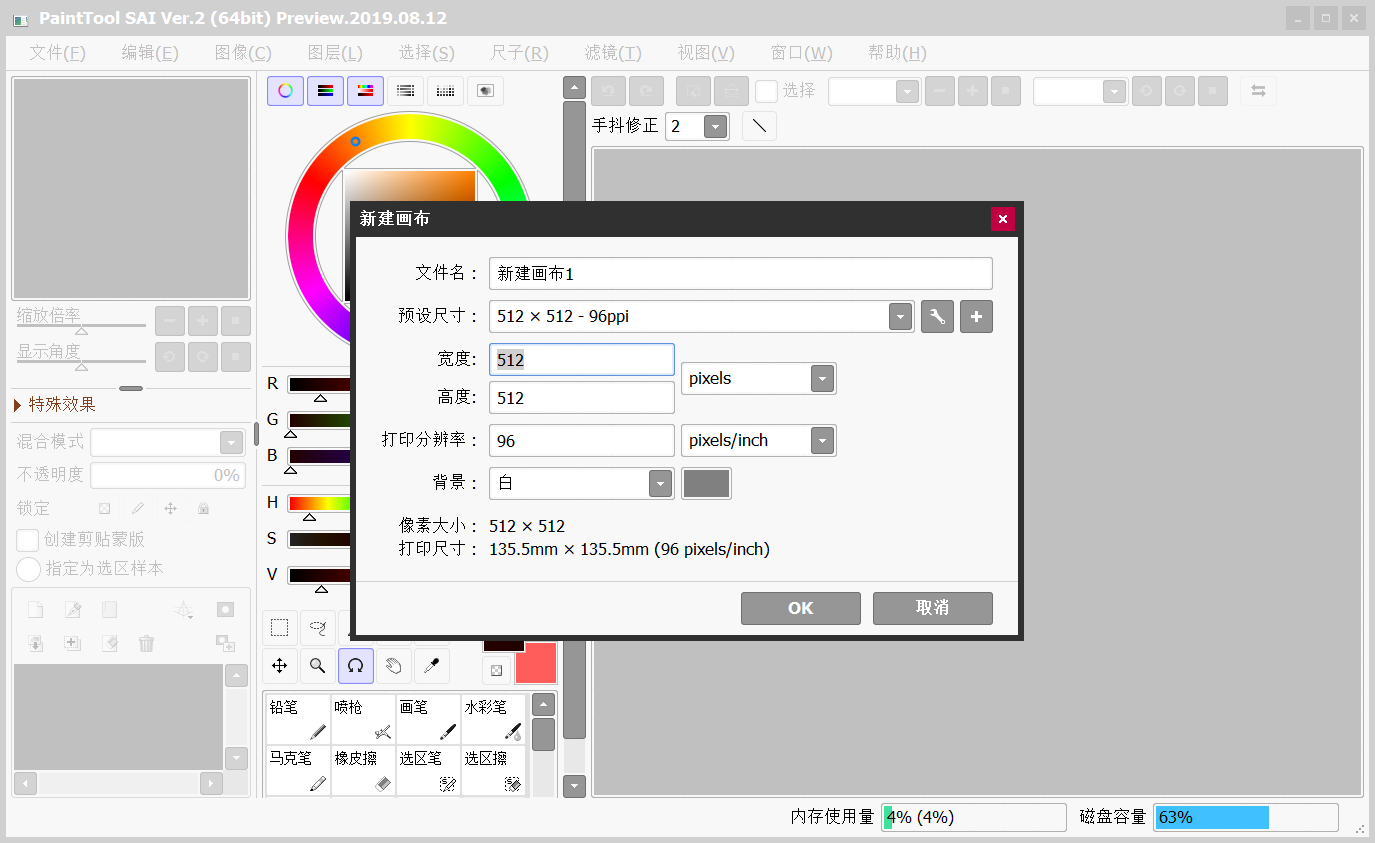This screenshot has height=843, width=1375.
Task: Select the eyedropper color picker tool
Action: [x=431, y=665]
